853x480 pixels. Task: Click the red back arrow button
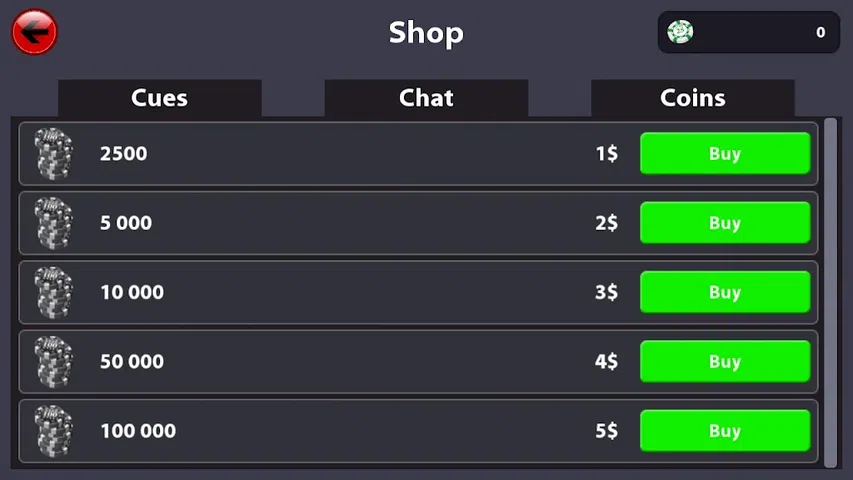[x=34, y=32]
